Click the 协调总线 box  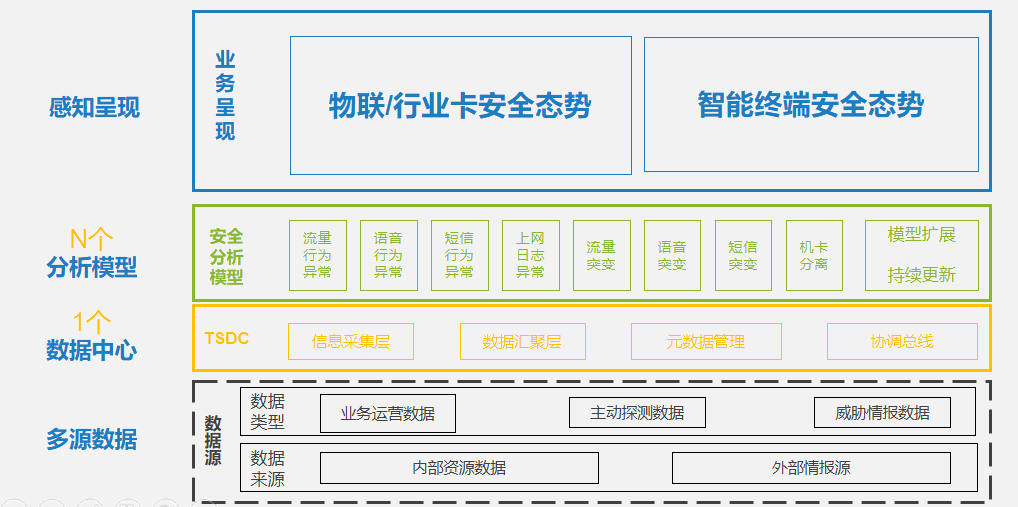(902, 341)
